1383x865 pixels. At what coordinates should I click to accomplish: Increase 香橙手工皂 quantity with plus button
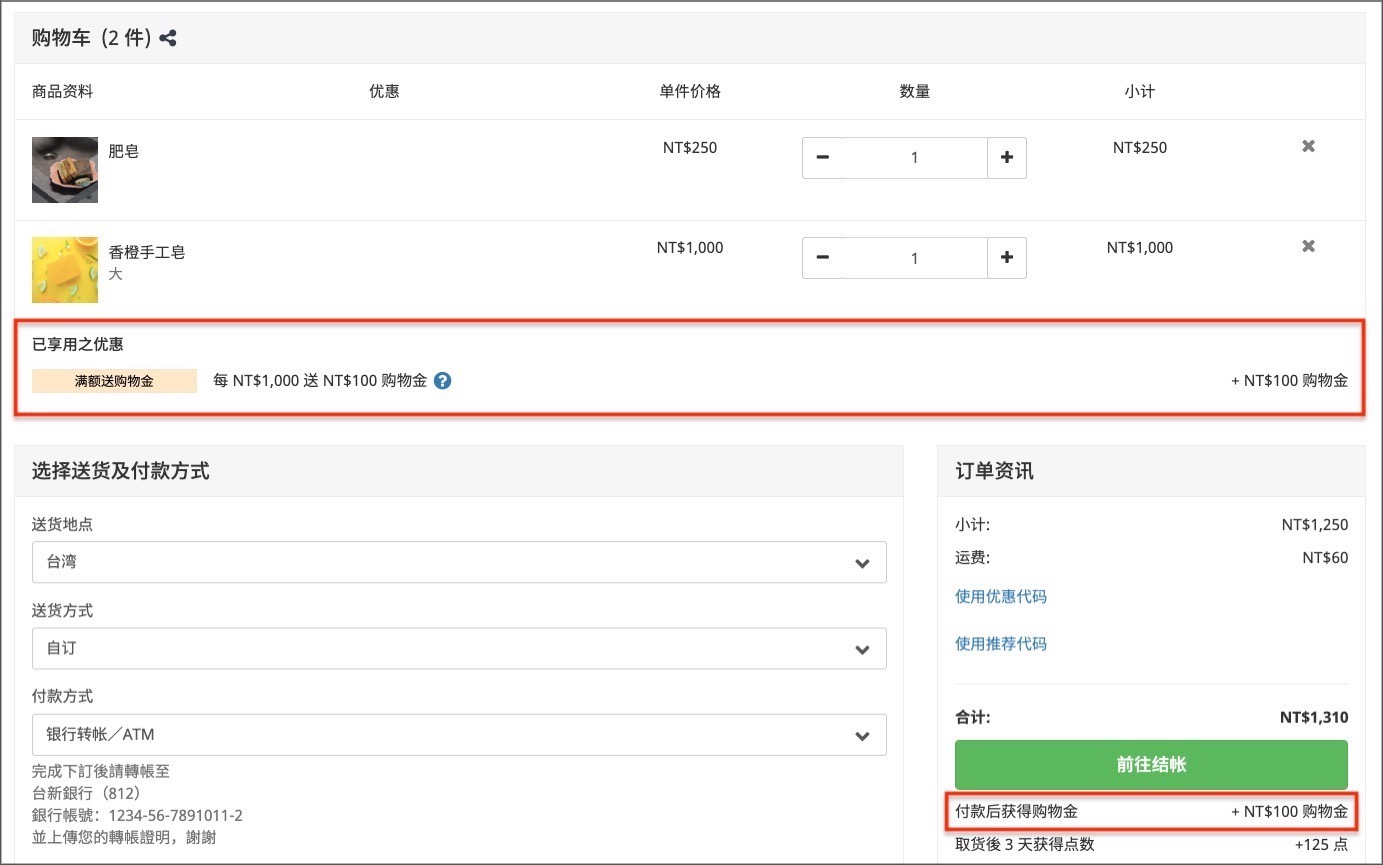coord(1007,258)
